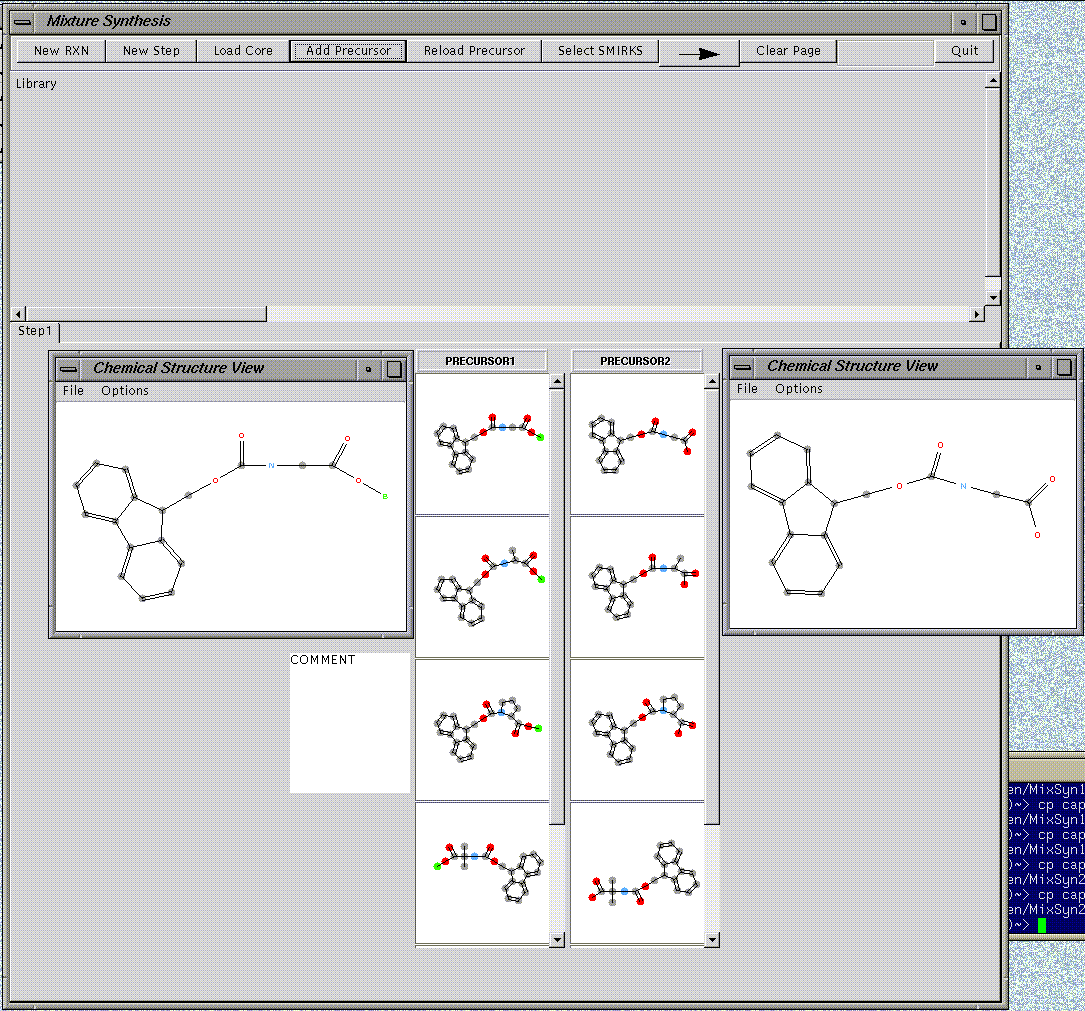The width and height of the screenshot is (1085, 1011).
Task: Open Options menu in left Chemical Structure View
Action: 125,390
